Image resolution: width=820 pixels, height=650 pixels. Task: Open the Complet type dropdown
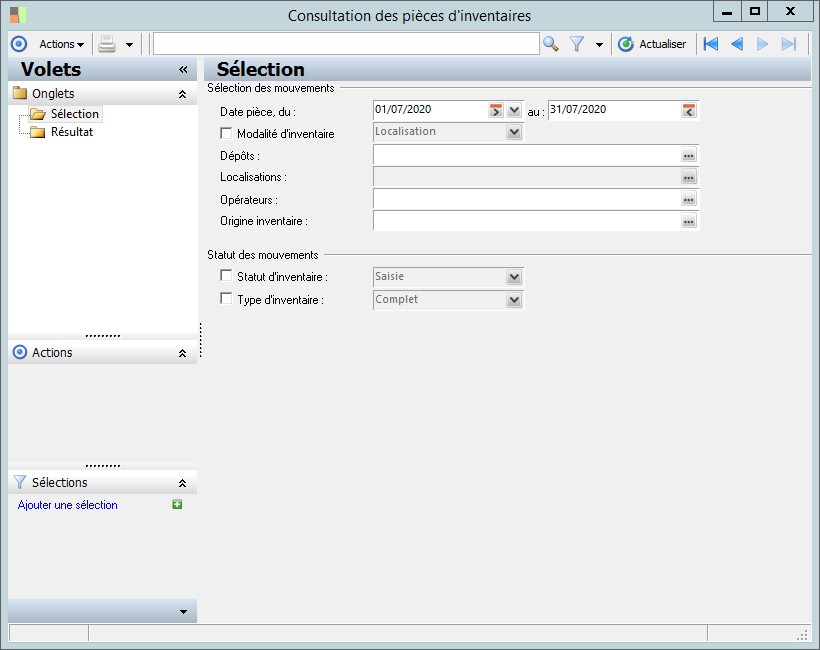coord(515,300)
